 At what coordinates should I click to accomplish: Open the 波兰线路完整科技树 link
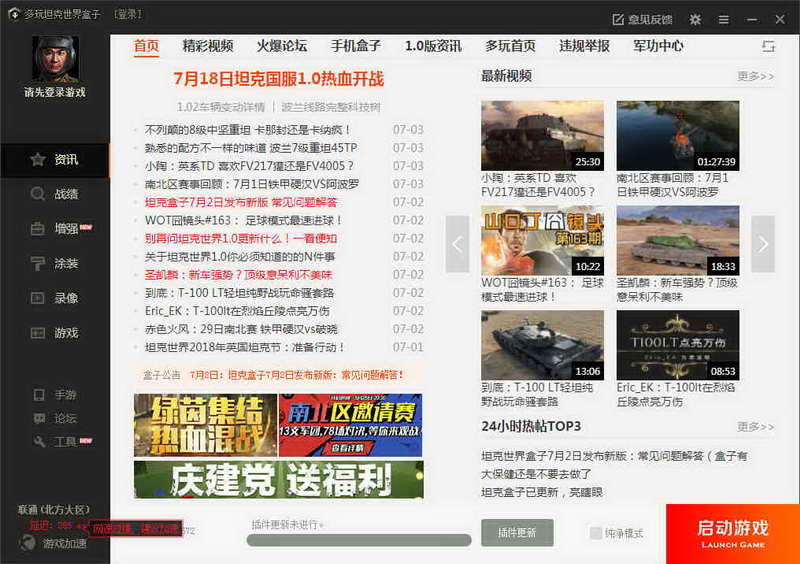331,107
